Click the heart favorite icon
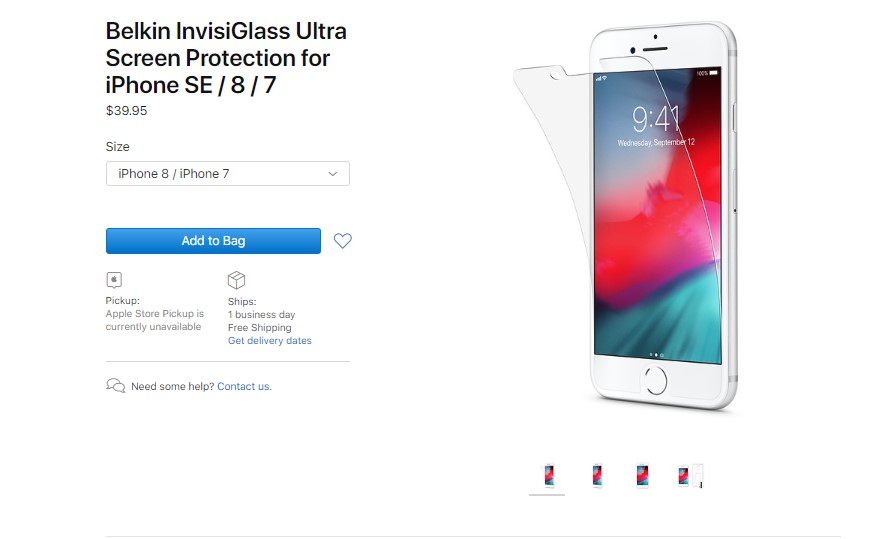 pos(342,241)
